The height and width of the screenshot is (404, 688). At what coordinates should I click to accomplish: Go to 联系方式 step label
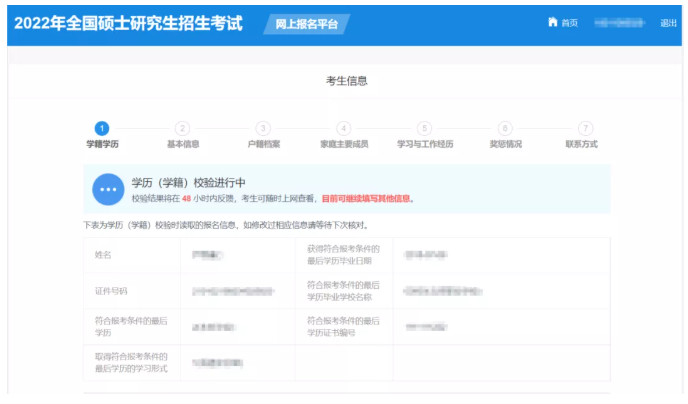point(581,144)
